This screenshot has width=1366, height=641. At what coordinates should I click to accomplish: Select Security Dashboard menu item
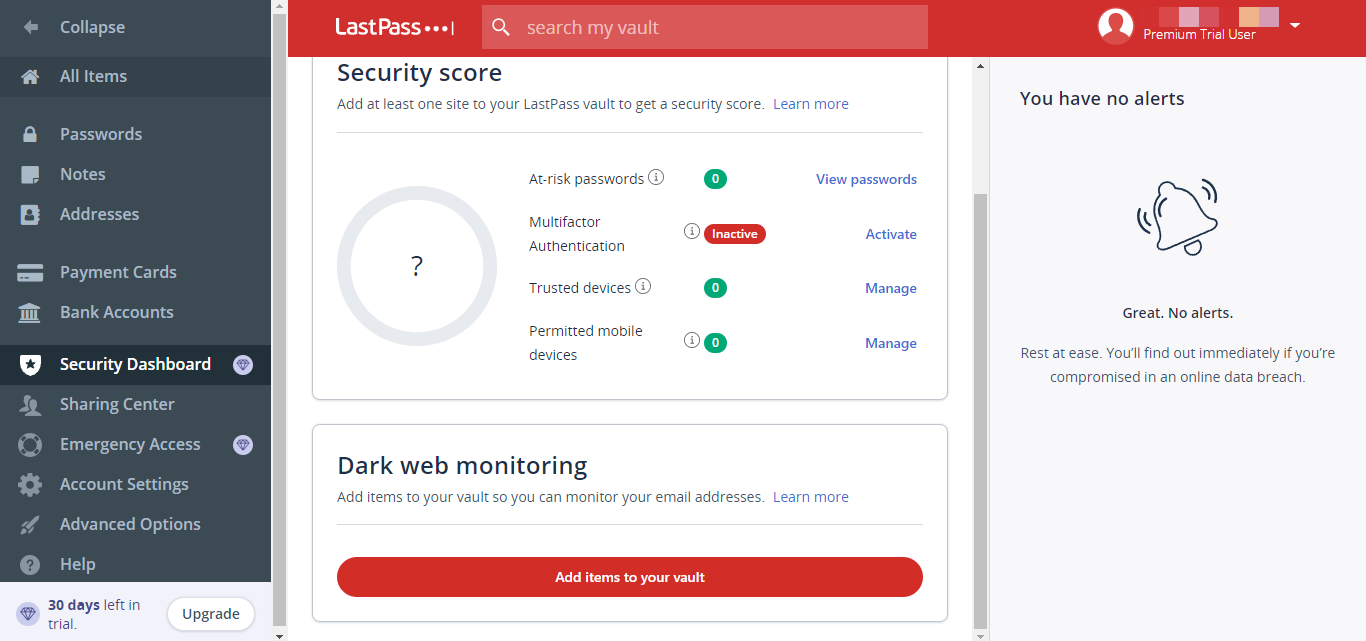pos(136,365)
